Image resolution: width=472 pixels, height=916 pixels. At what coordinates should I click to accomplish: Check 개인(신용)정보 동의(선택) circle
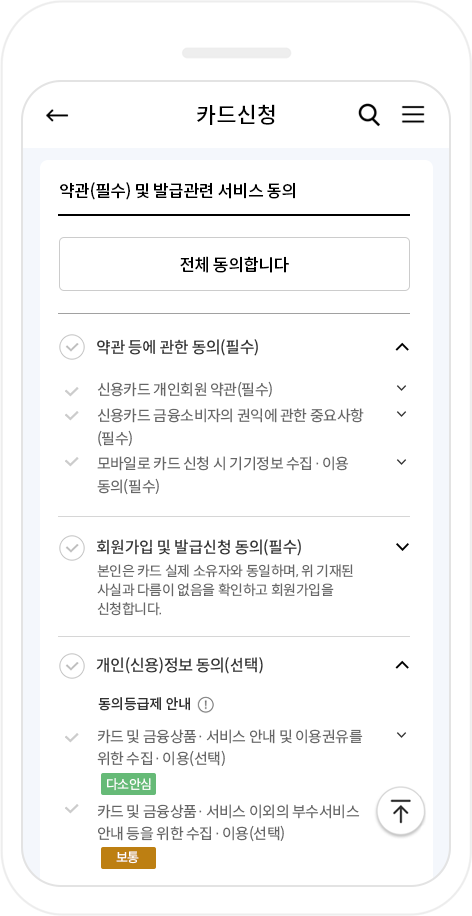click(x=72, y=665)
